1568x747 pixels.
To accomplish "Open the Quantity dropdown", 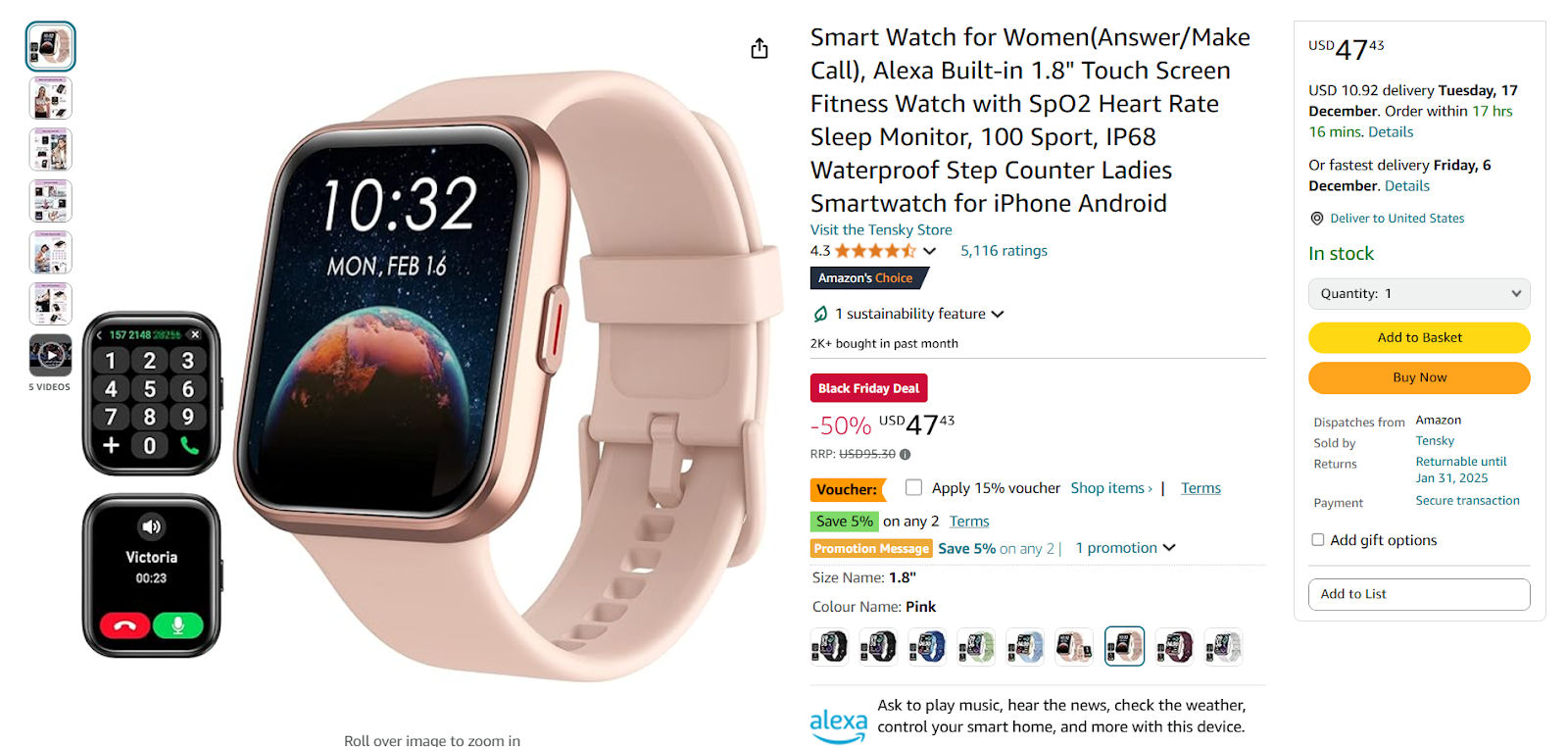I will 1419,293.
